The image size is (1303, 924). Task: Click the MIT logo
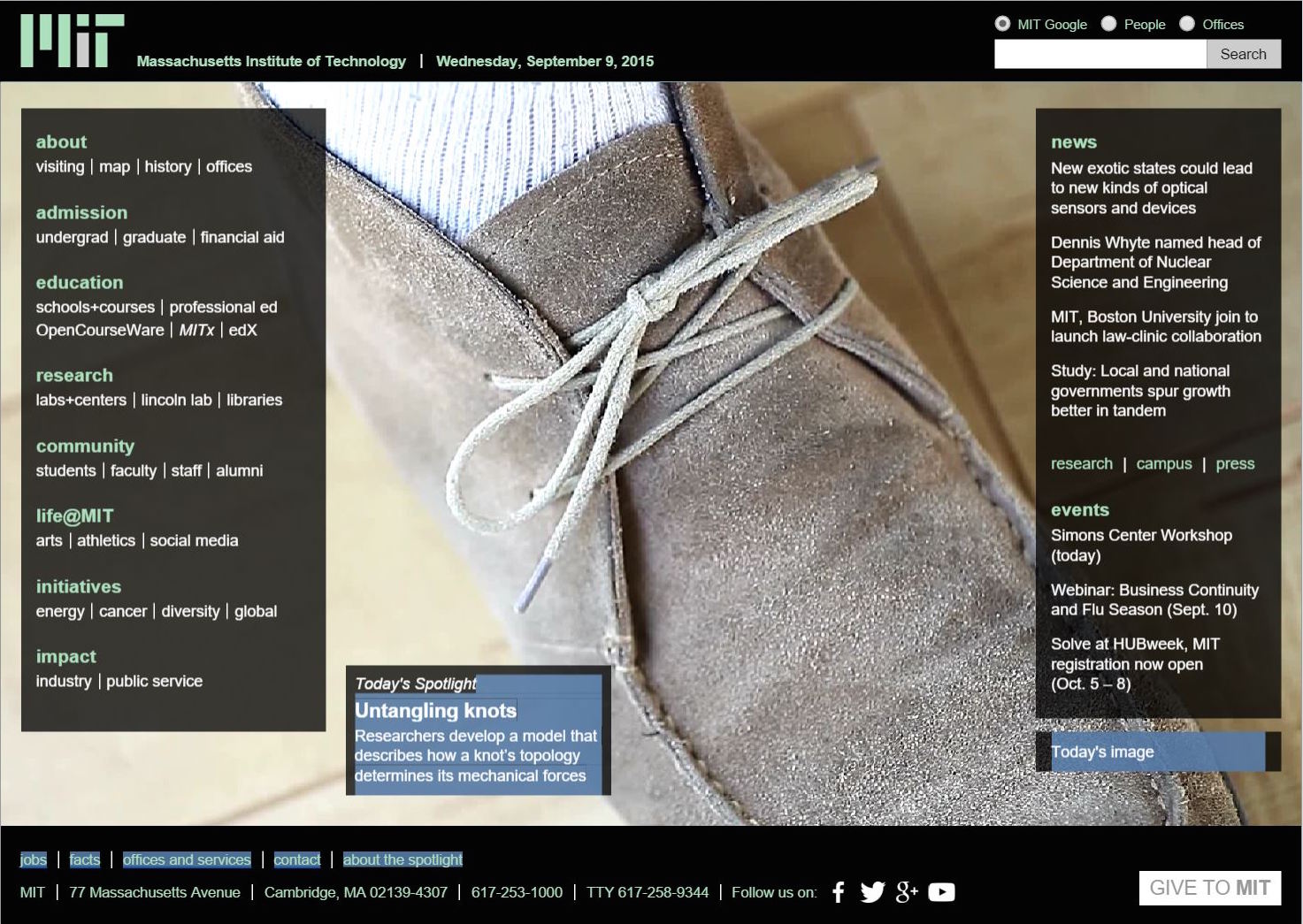[72, 41]
